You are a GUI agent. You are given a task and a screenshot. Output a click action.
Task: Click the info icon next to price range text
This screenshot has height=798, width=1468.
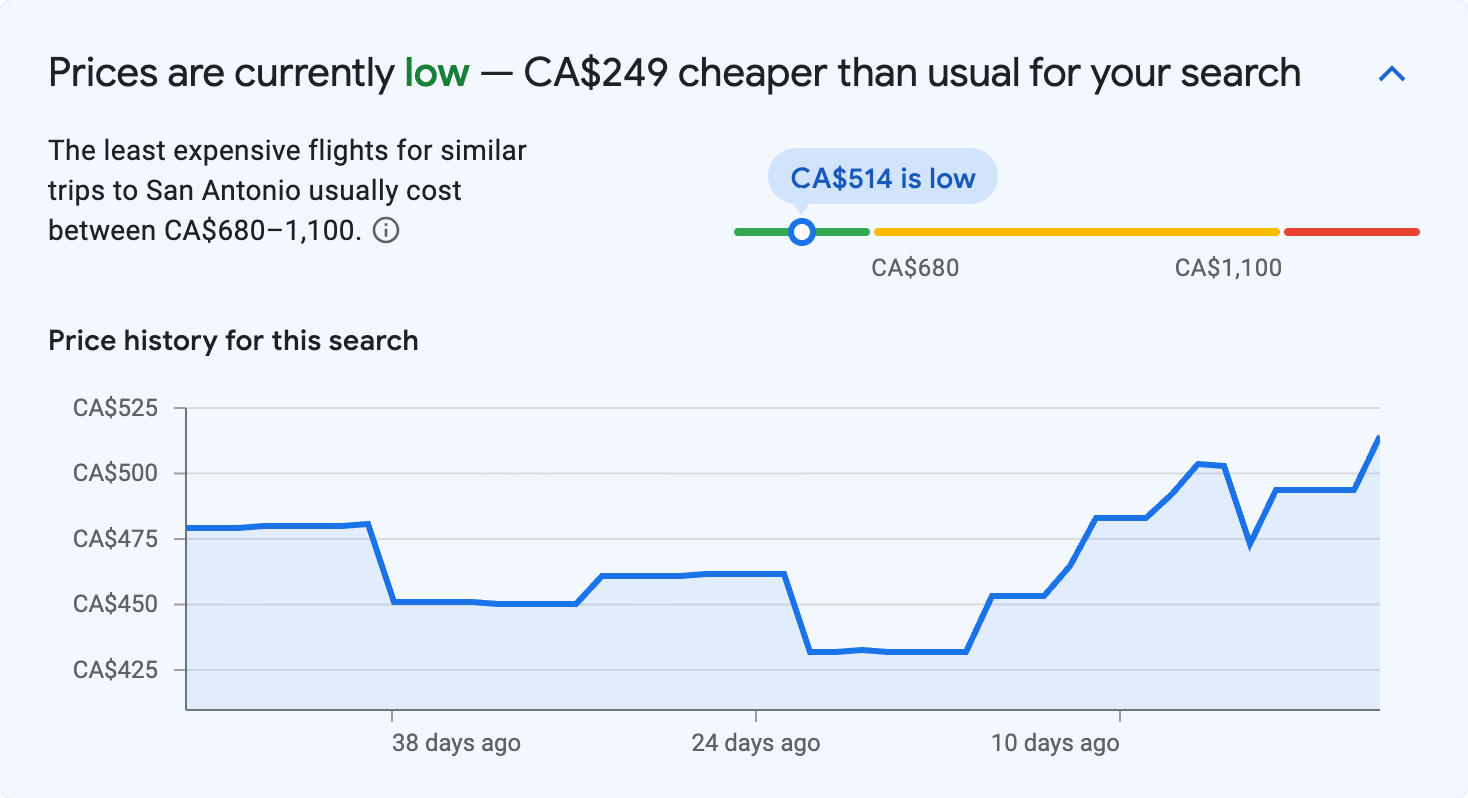click(x=388, y=230)
